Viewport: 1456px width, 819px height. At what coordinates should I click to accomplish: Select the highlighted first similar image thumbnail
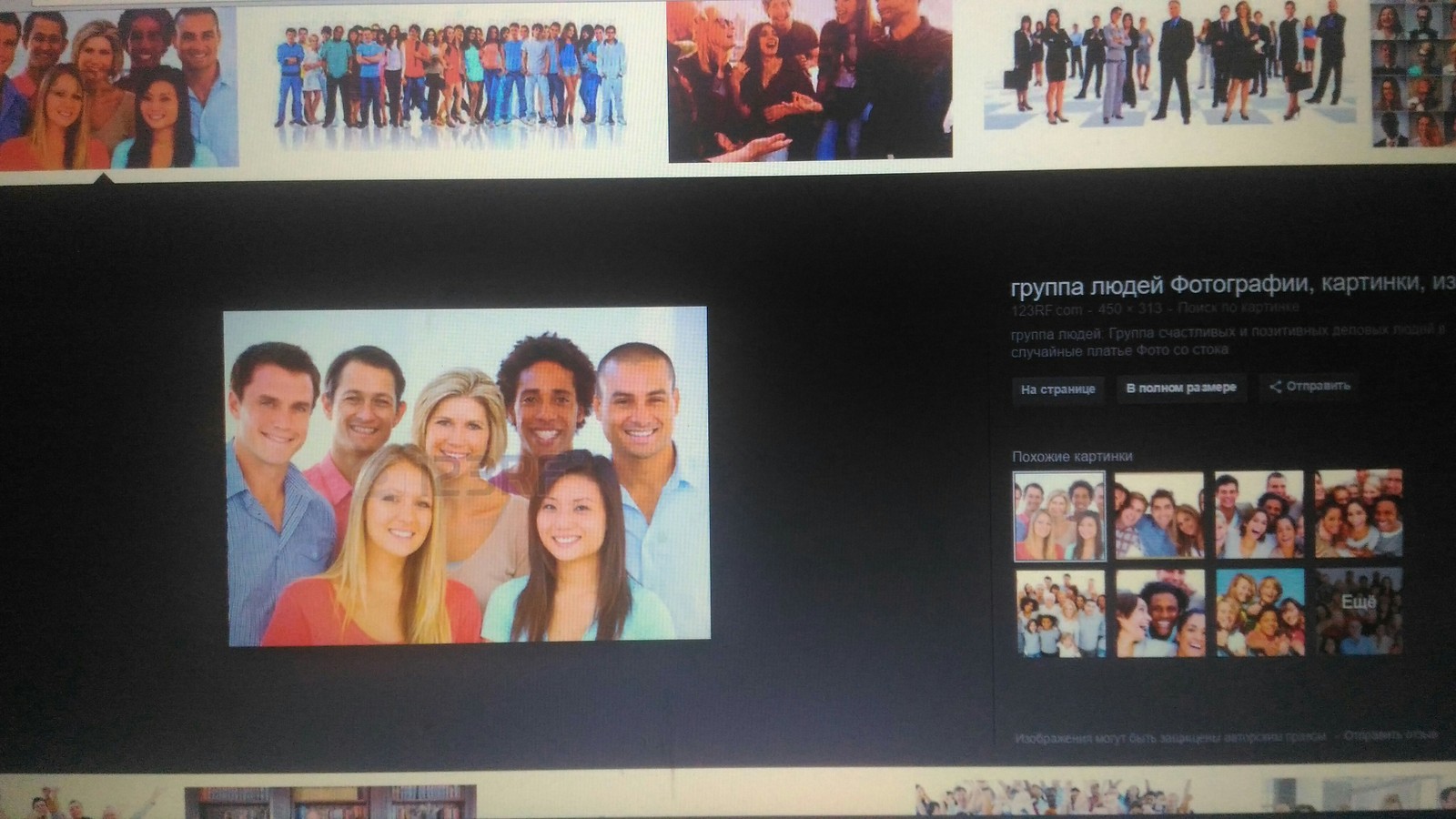pyautogui.click(x=1059, y=516)
